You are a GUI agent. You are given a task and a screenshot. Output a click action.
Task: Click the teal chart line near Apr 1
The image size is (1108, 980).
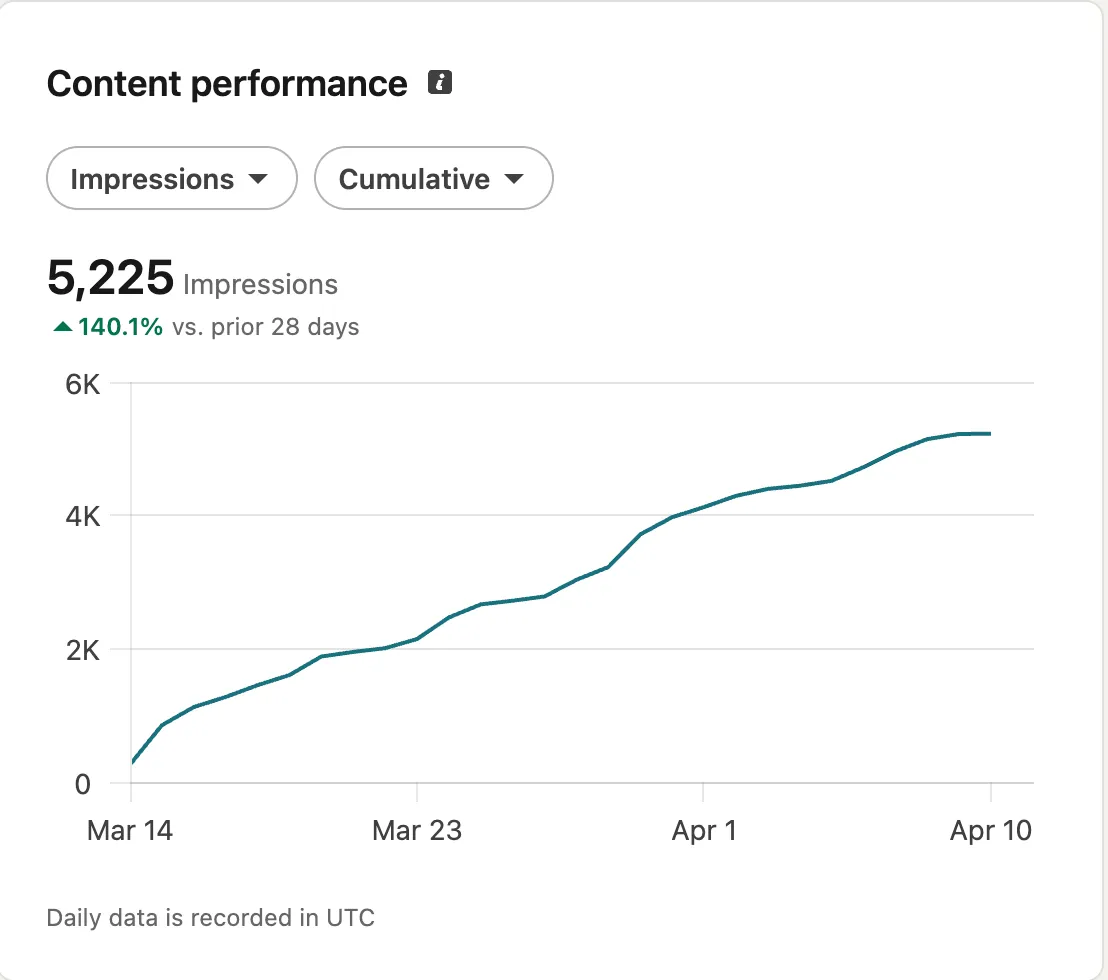point(705,507)
